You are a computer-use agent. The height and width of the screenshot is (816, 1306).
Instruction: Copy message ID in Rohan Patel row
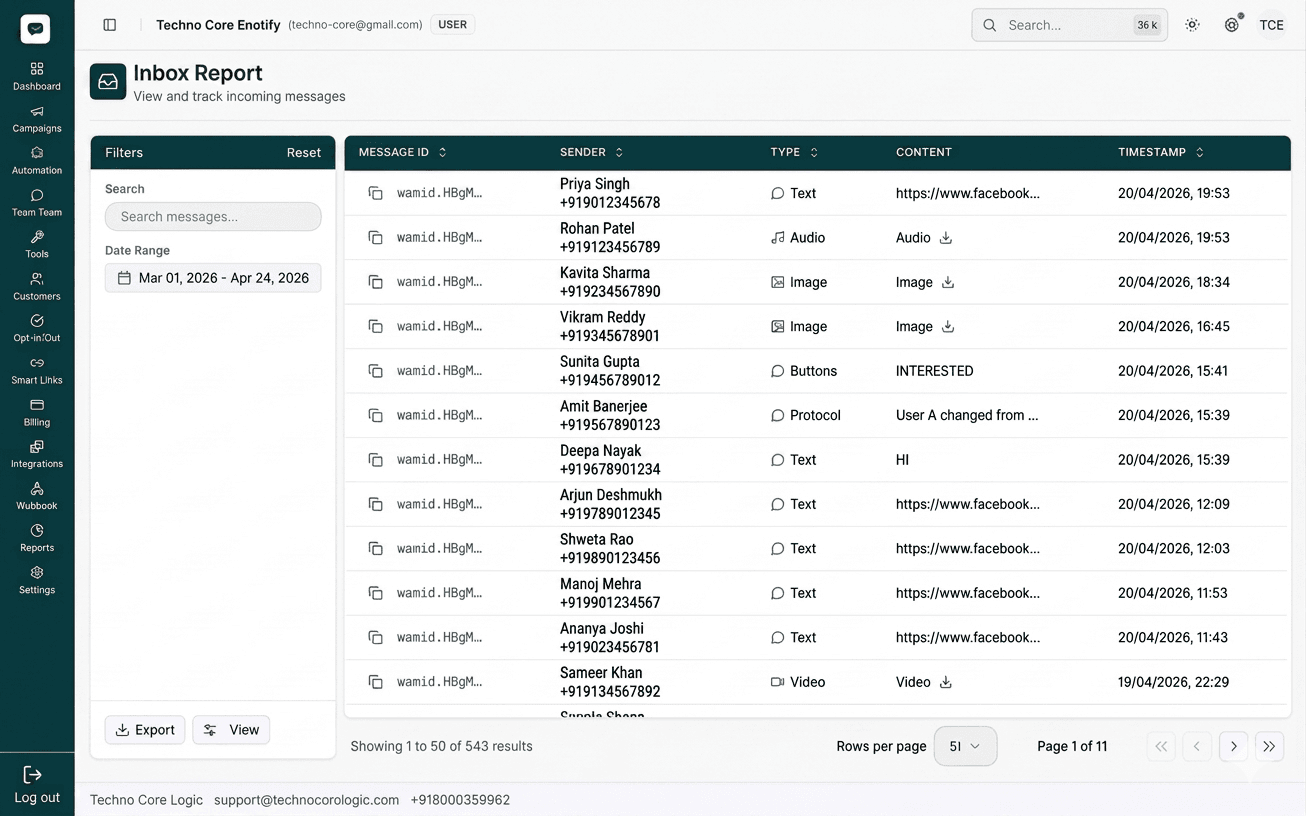pyautogui.click(x=376, y=238)
